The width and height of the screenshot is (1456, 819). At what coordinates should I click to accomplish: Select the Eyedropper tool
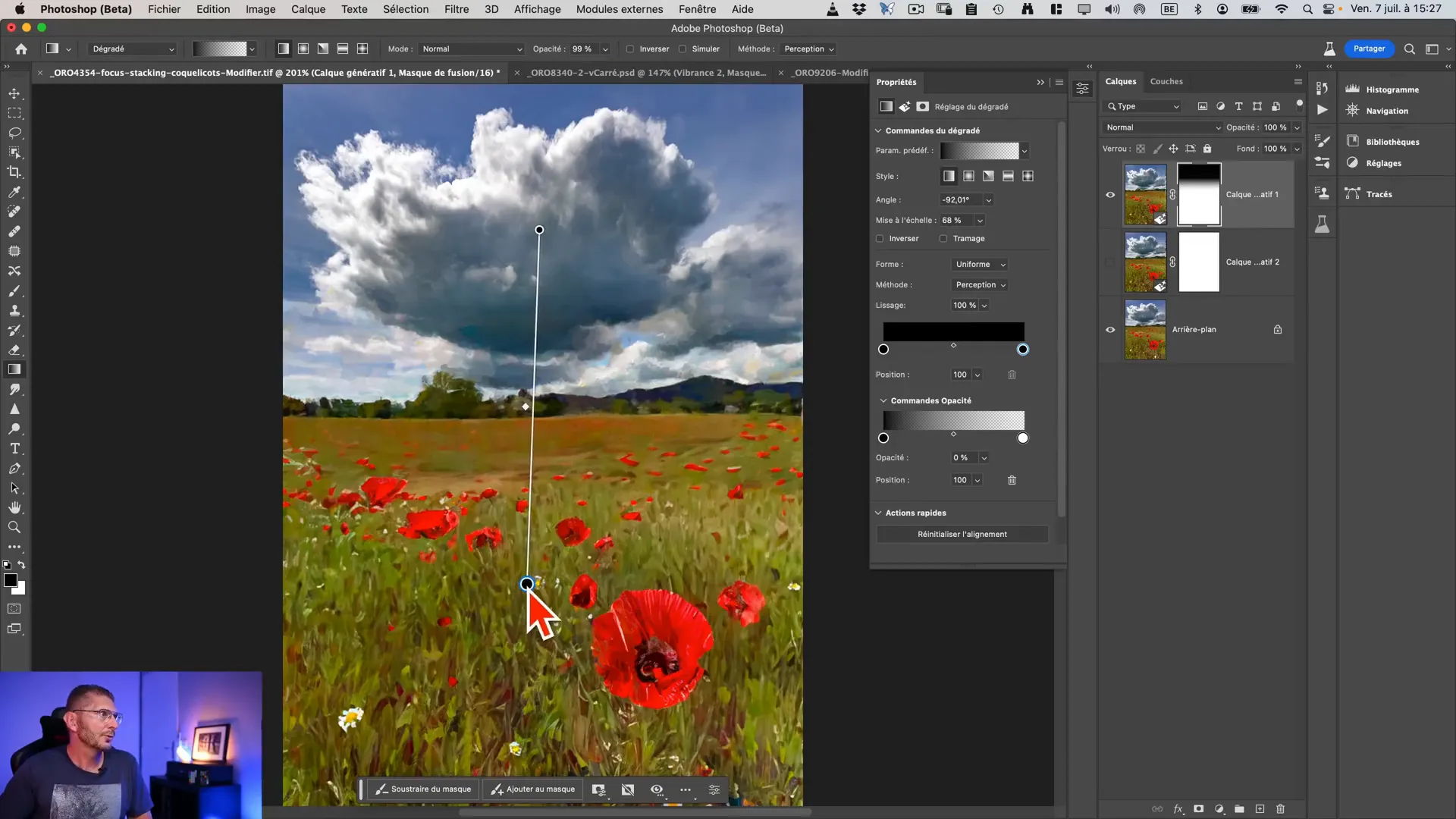[x=14, y=192]
